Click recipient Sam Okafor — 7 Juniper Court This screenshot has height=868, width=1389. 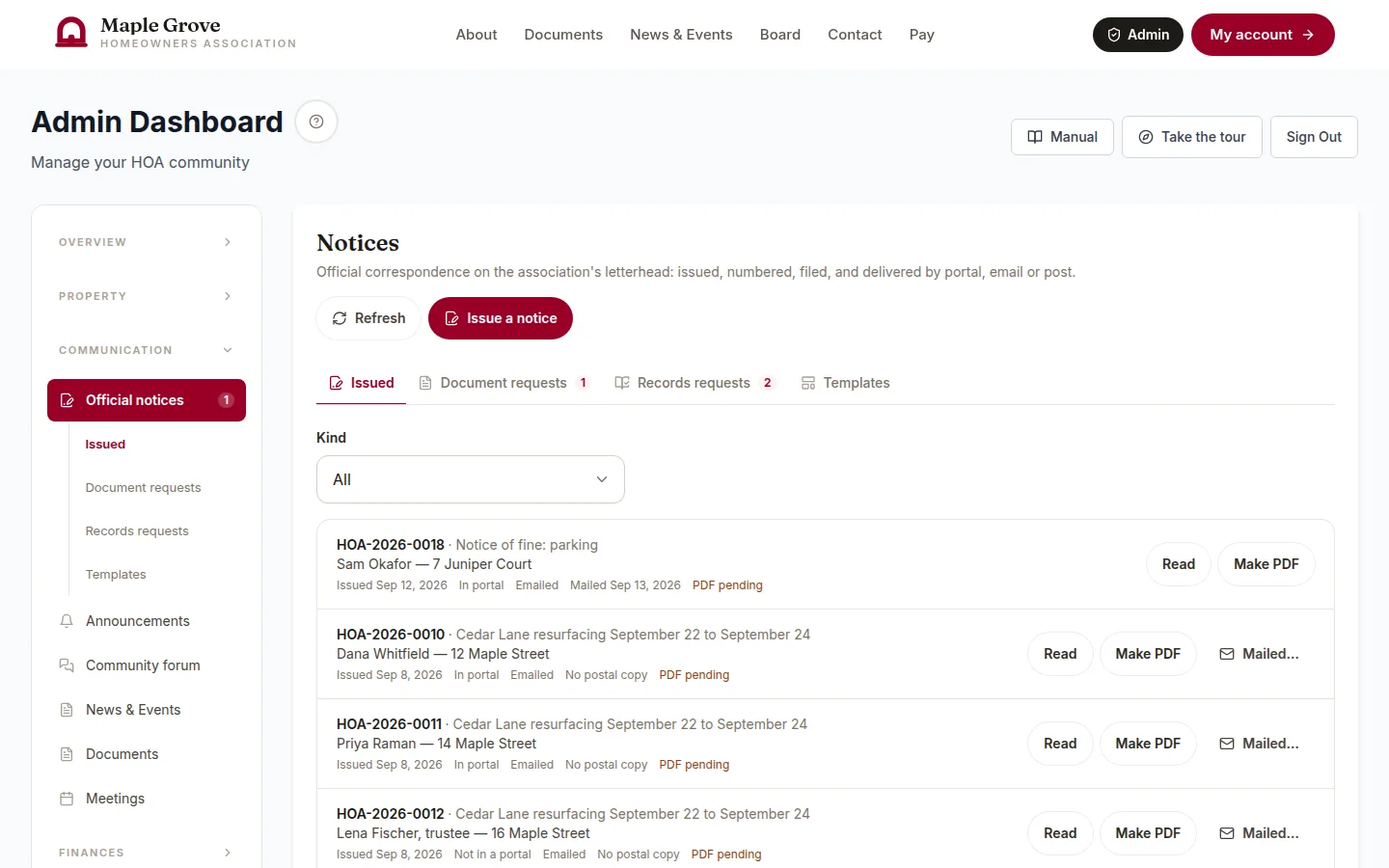pos(434,564)
